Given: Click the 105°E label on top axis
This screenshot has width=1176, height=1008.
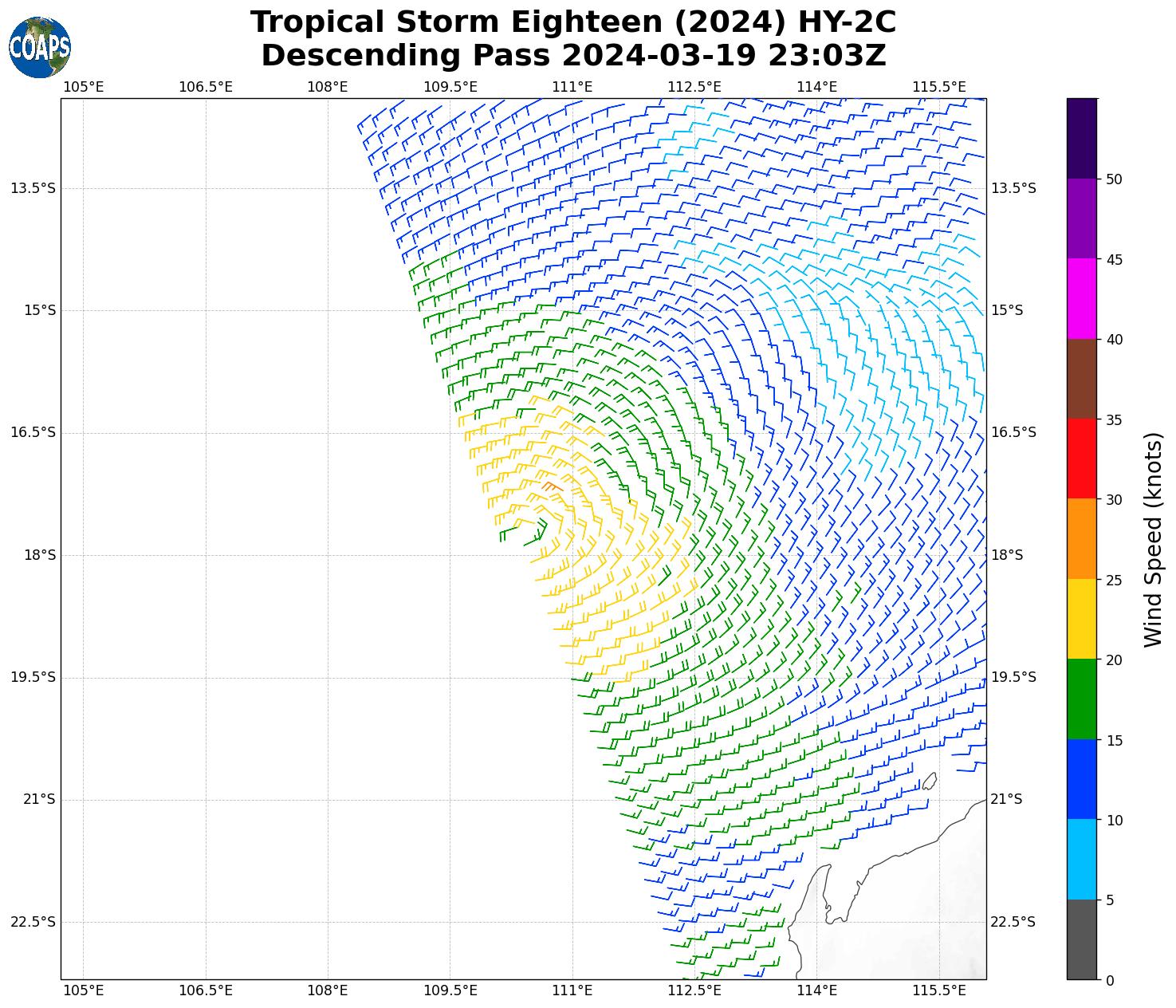Looking at the screenshot, I should click(83, 86).
